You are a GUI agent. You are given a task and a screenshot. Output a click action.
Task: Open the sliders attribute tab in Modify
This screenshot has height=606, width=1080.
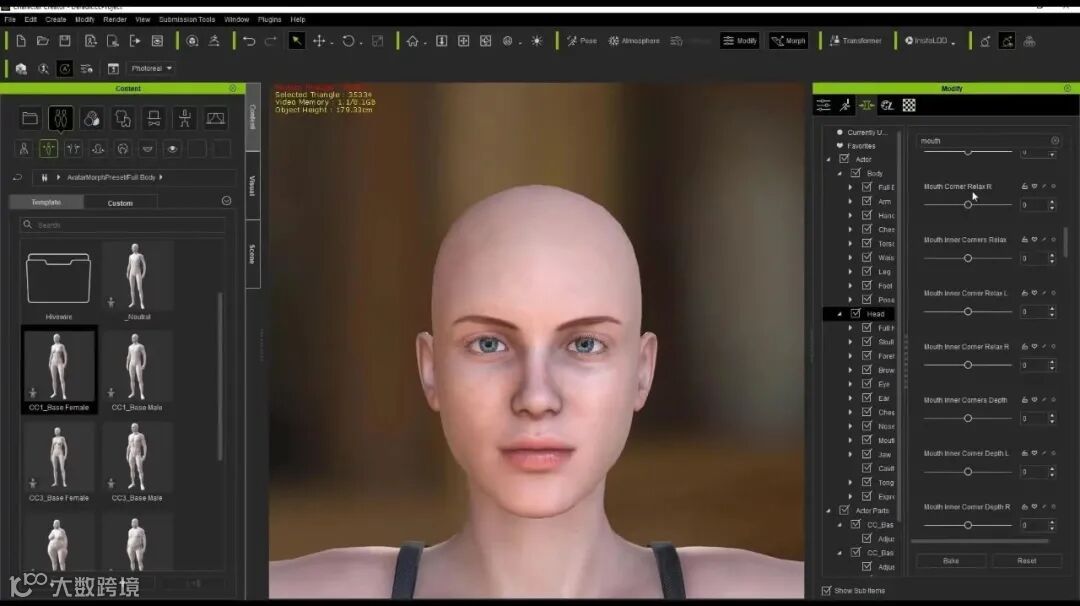(824, 105)
